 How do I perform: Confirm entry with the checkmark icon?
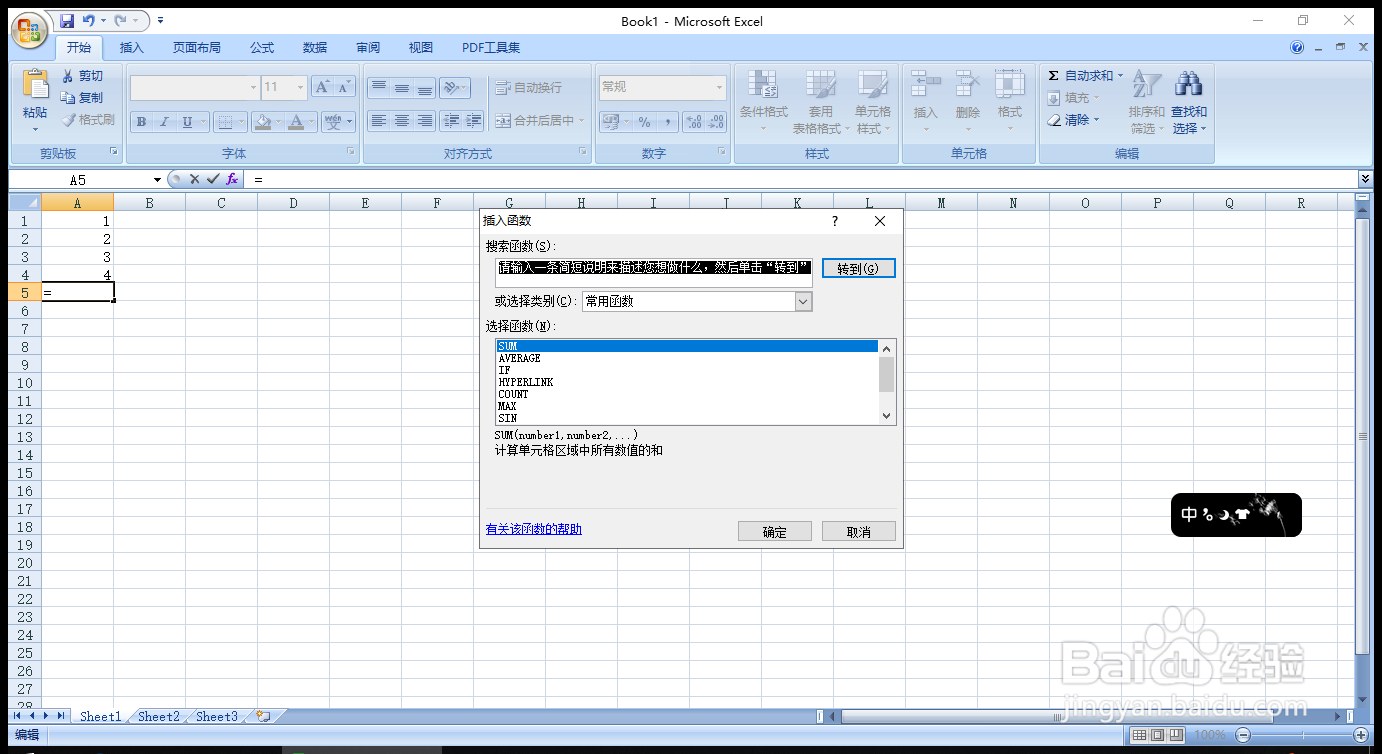211,179
